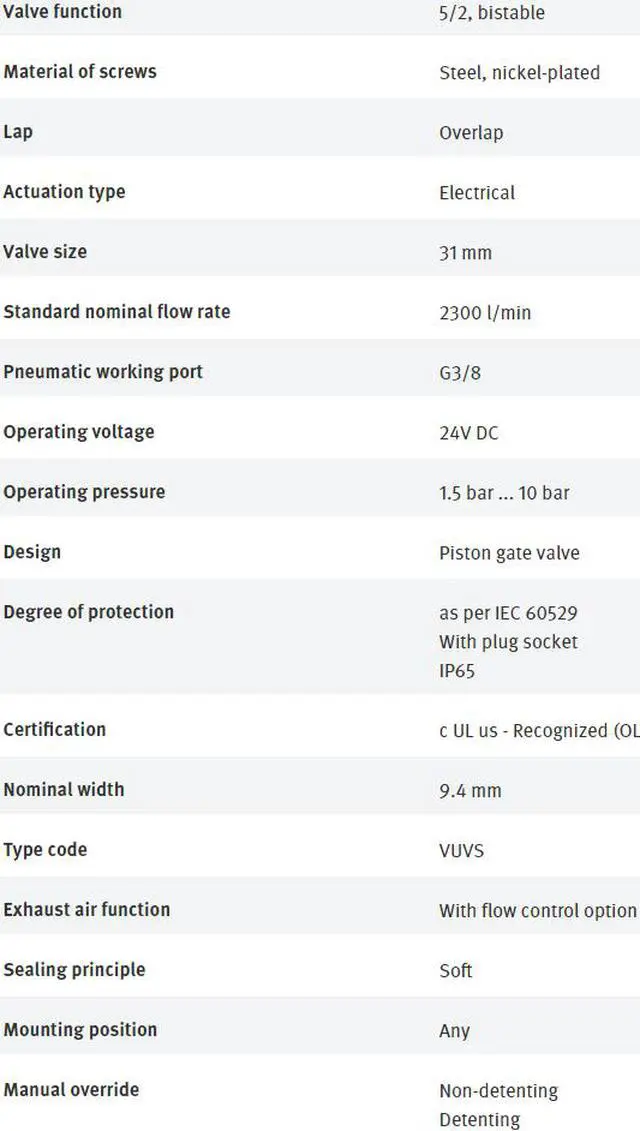640x1131 pixels.
Task: Click the 'With flow control option' value
Action: click(538, 911)
